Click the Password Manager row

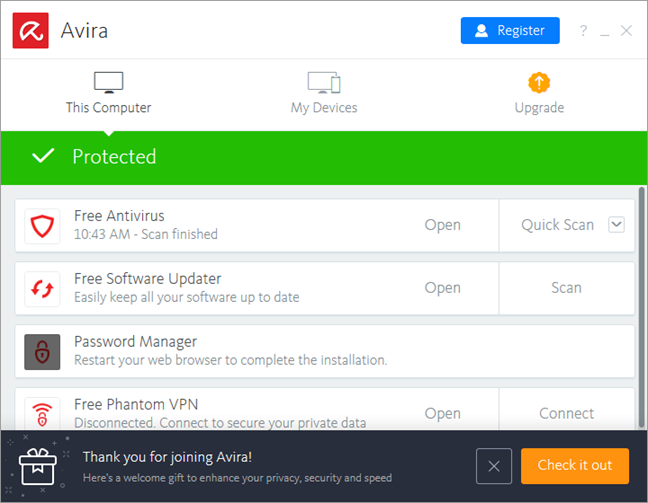pos(325,351)
